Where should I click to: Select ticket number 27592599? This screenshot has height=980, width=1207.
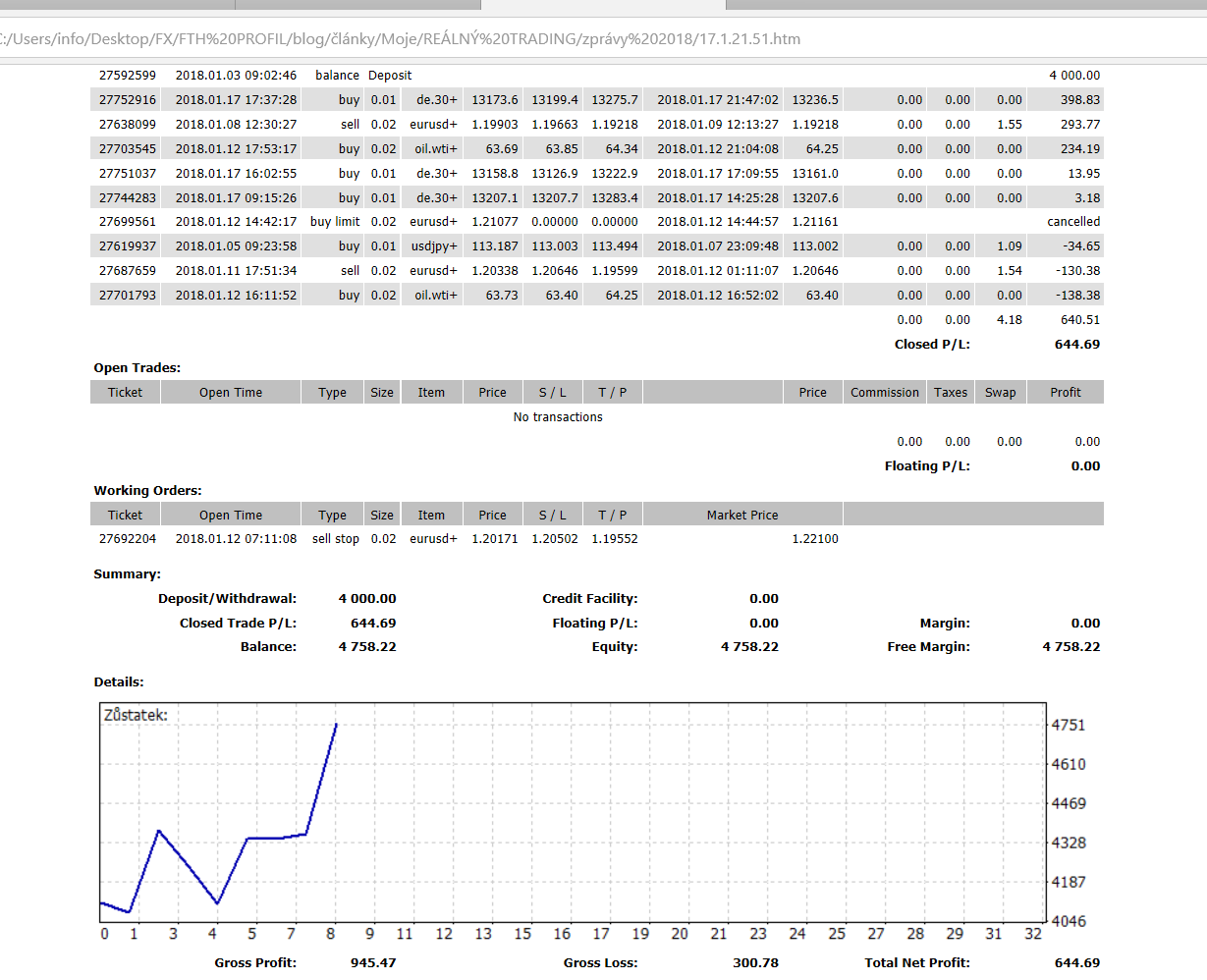[x=128, y=76]
